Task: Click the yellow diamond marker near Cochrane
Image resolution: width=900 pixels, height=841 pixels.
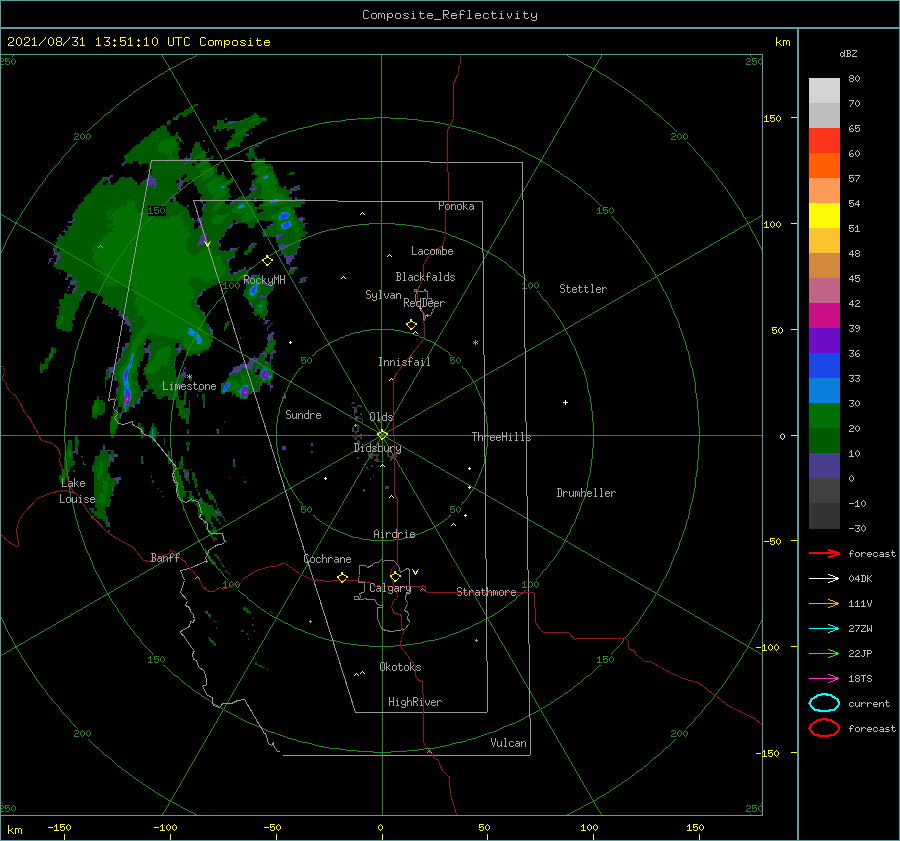Action: tap(343, 578)
